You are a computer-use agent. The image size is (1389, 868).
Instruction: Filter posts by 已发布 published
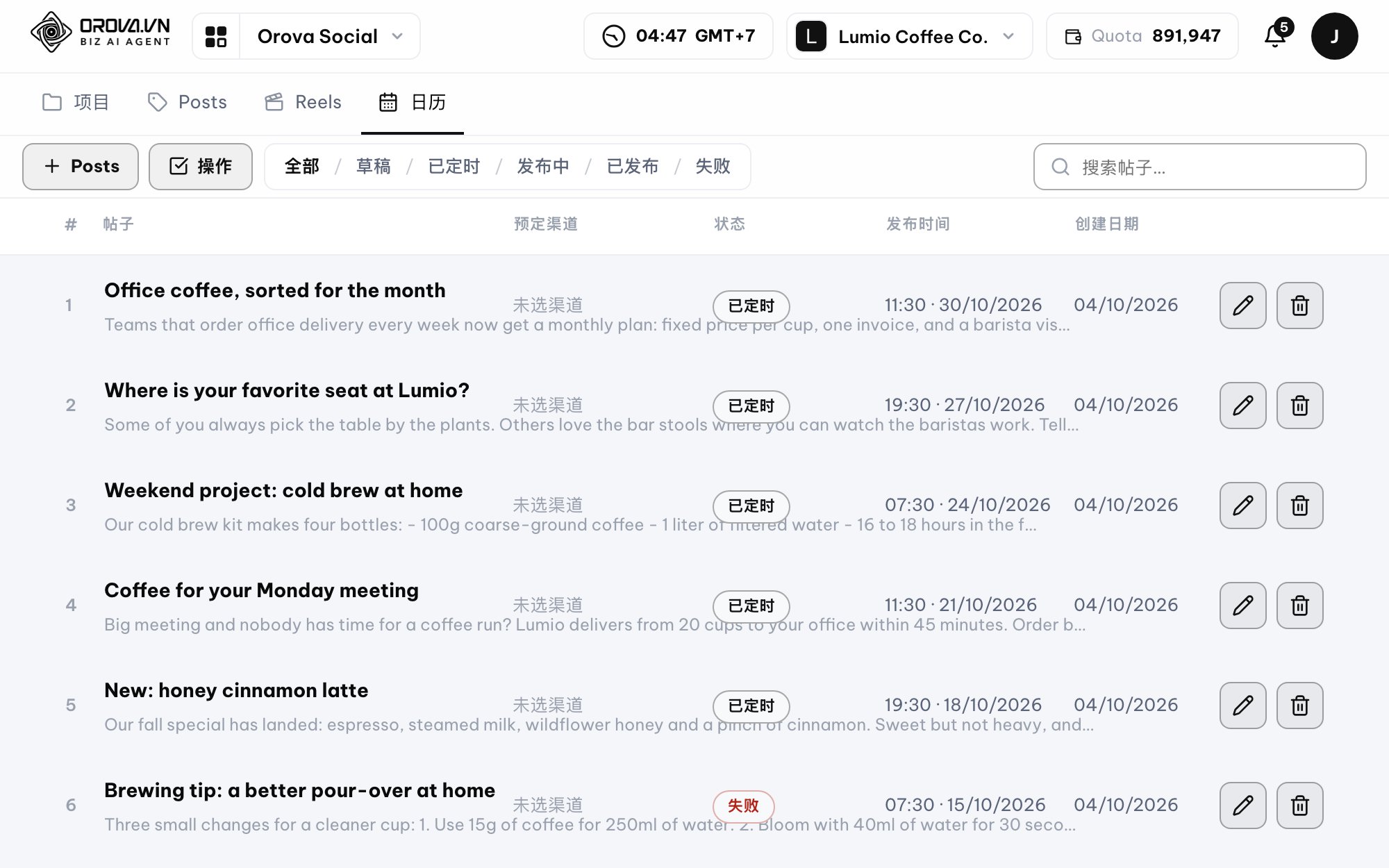pyautogui.click(x=633, y=167)
